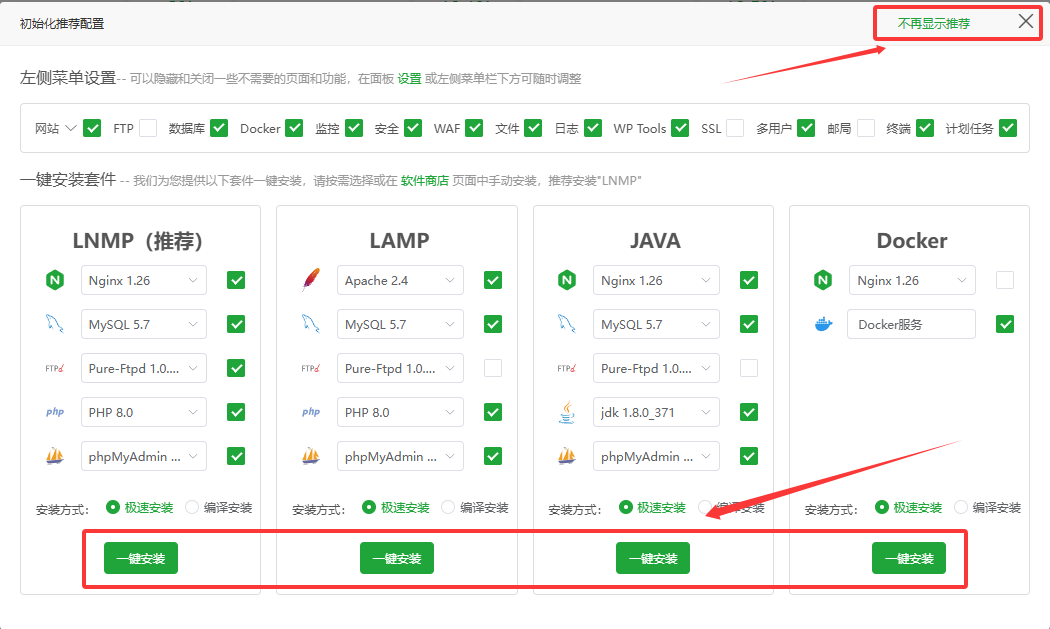
Task: Click the Docker whale icon
Action: coord(823,324)
